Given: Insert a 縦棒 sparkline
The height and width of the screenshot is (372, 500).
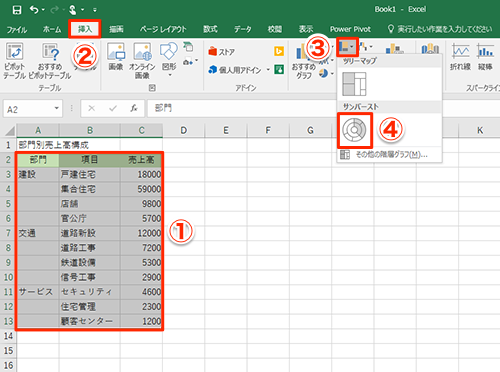Looking at the screenshot, I should point(485,57).
